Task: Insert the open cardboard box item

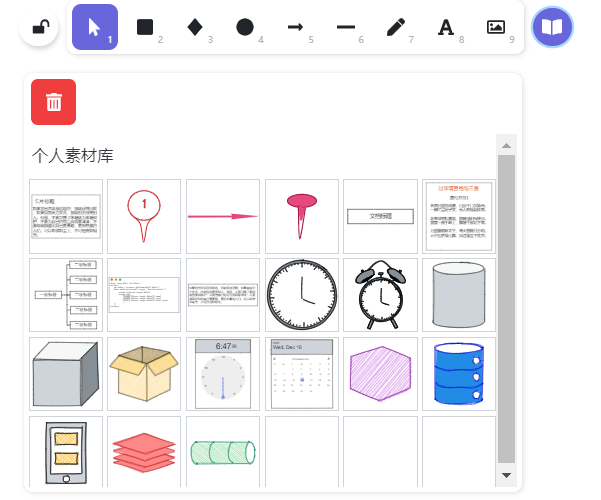Action: (x=144, y=374)
